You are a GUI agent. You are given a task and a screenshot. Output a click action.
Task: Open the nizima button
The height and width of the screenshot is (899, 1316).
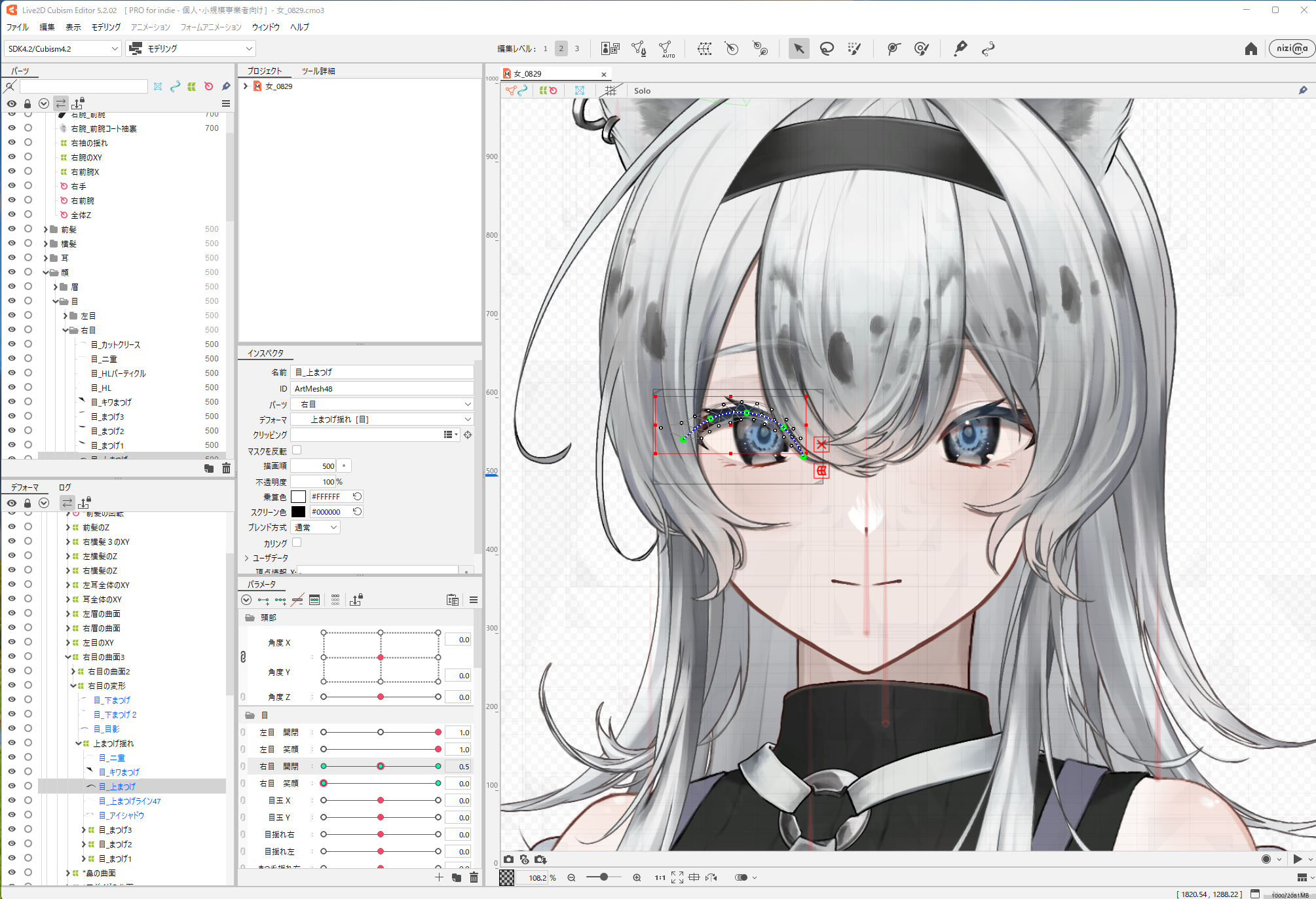click(x=1291, y=48)
